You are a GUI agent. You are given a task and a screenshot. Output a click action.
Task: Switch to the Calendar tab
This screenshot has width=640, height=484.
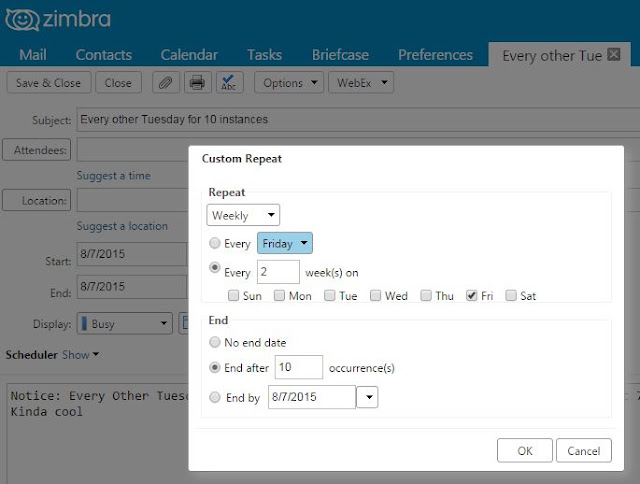[189, 55]
